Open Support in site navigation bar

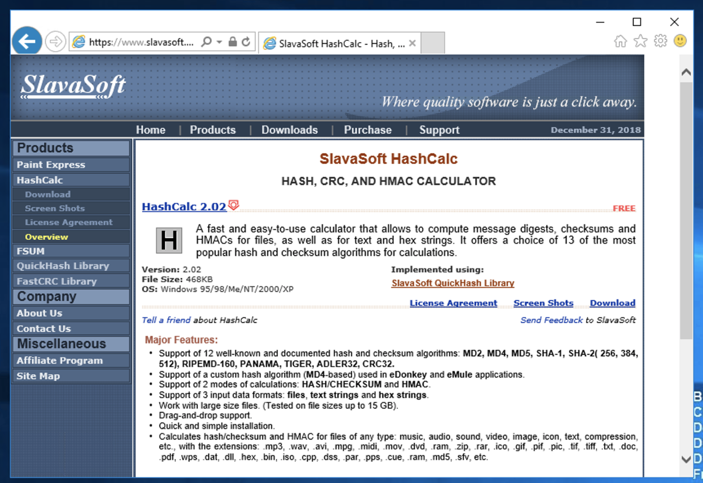439,130
